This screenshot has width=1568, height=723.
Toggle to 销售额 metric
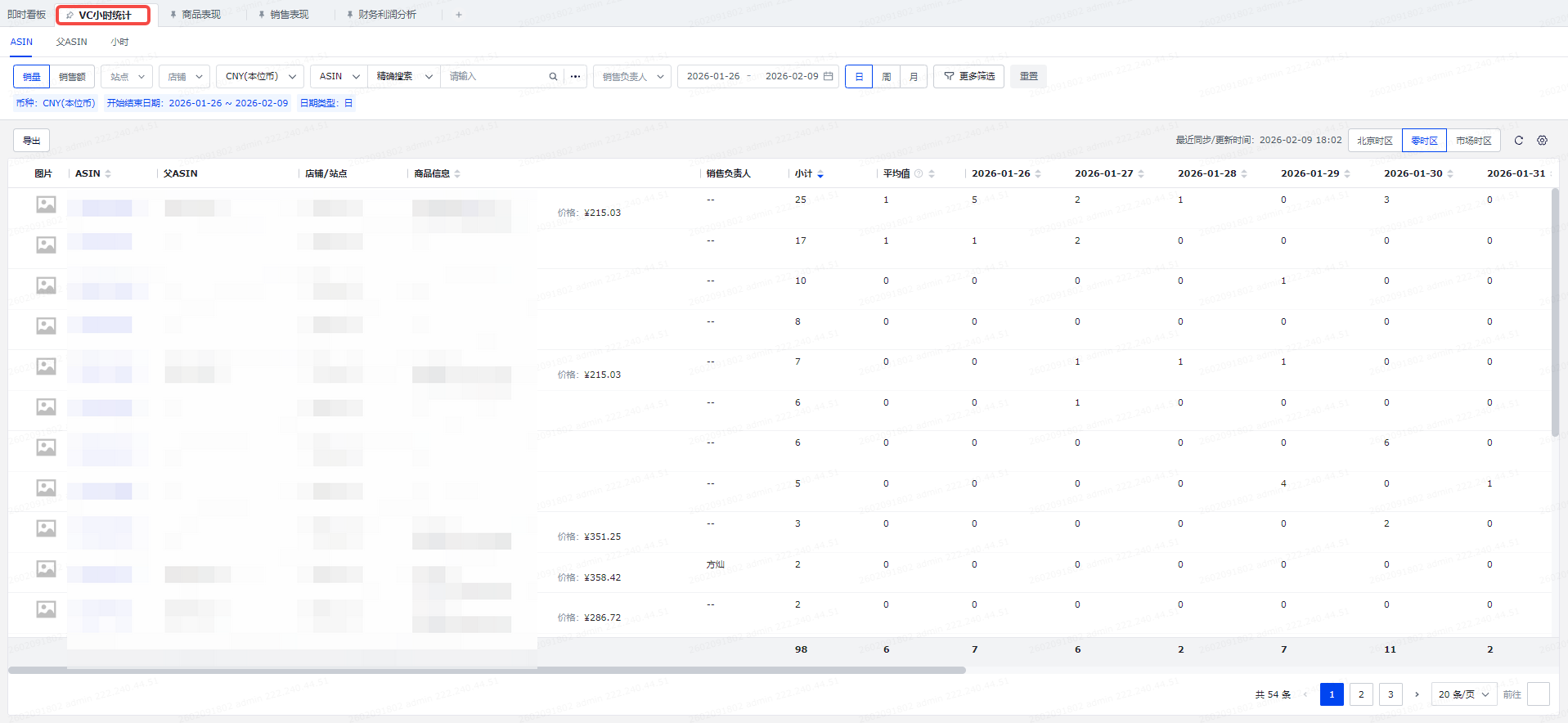click(x=72, y=77)
